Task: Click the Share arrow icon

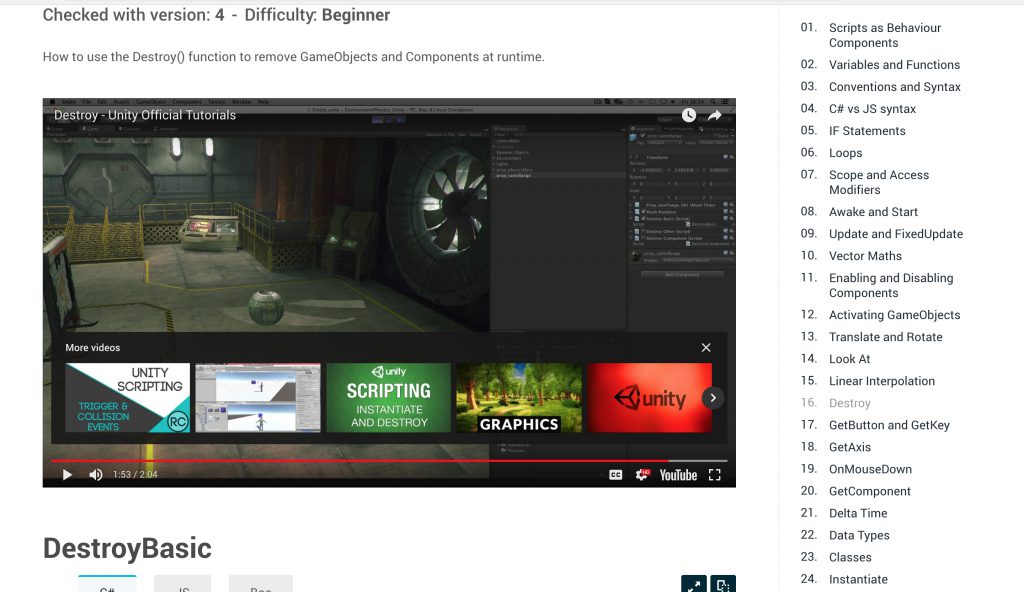Action: [x=714, y=115]
